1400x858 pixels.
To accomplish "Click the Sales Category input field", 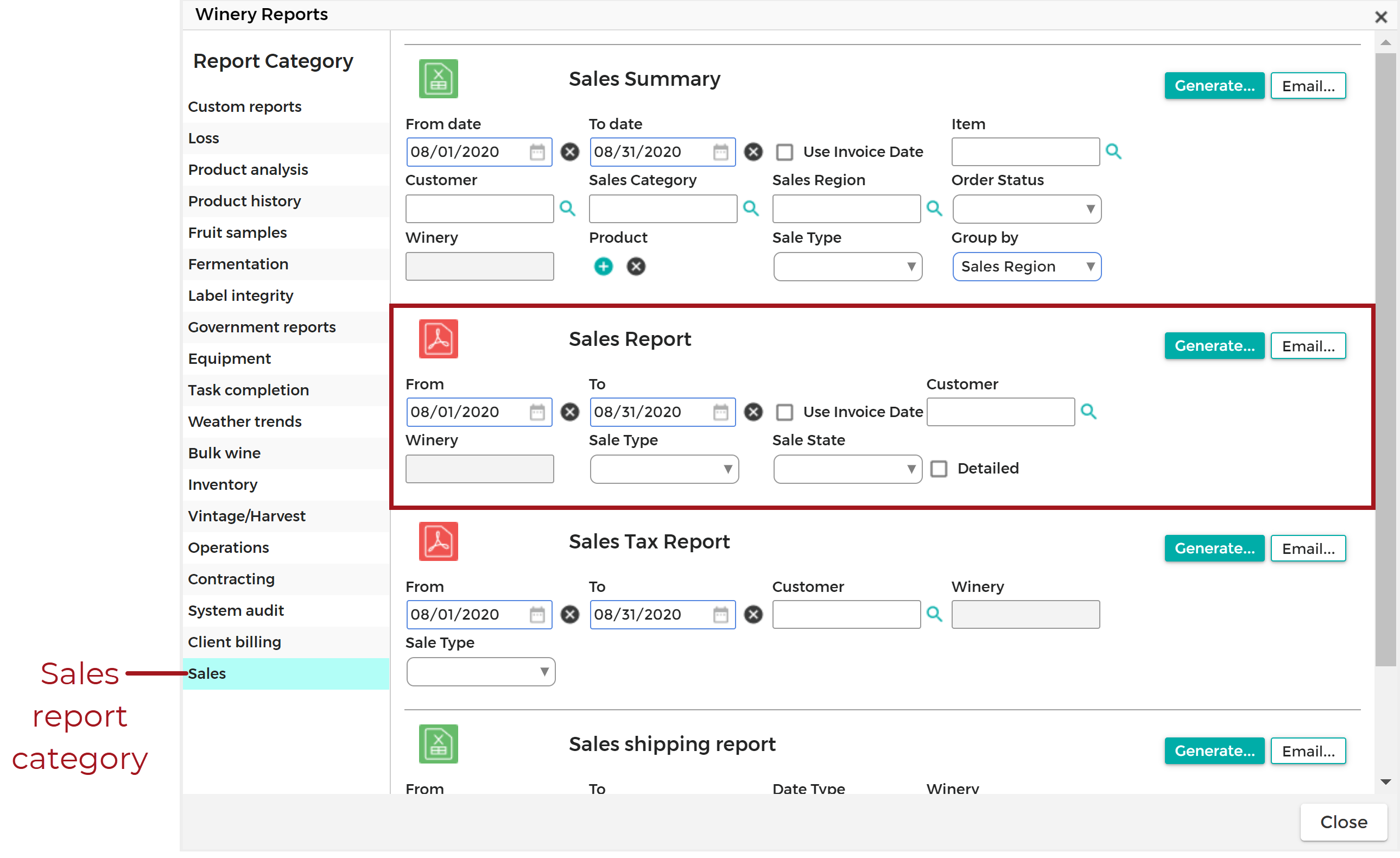I will (x=663, y=209).
